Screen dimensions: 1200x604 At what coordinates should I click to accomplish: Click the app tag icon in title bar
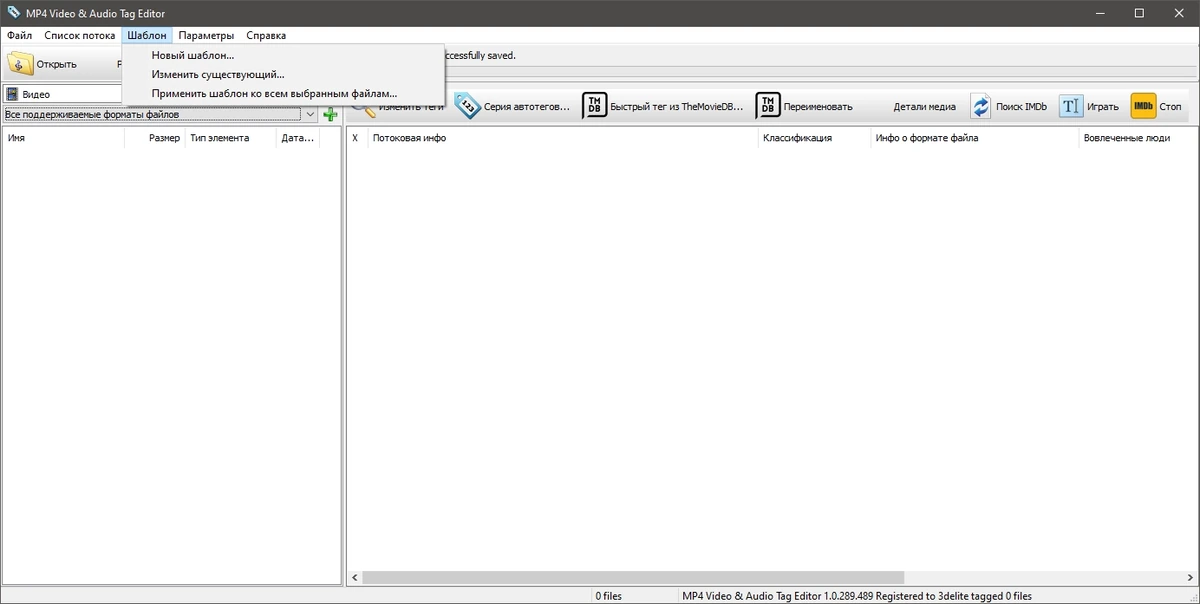tap(13, 13)
